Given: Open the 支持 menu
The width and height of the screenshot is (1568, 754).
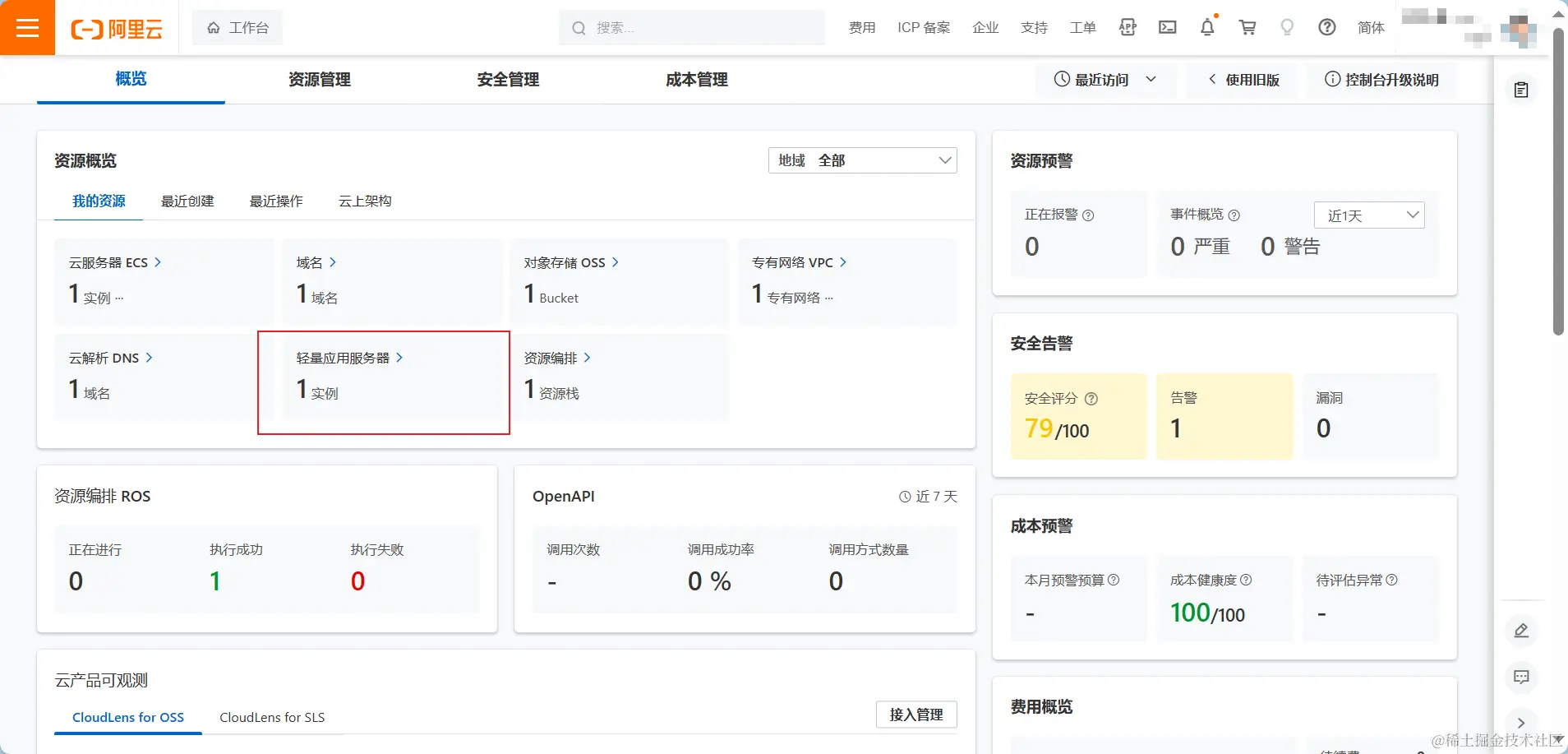Looking at the screenshot, I should tap(1034, 28).
